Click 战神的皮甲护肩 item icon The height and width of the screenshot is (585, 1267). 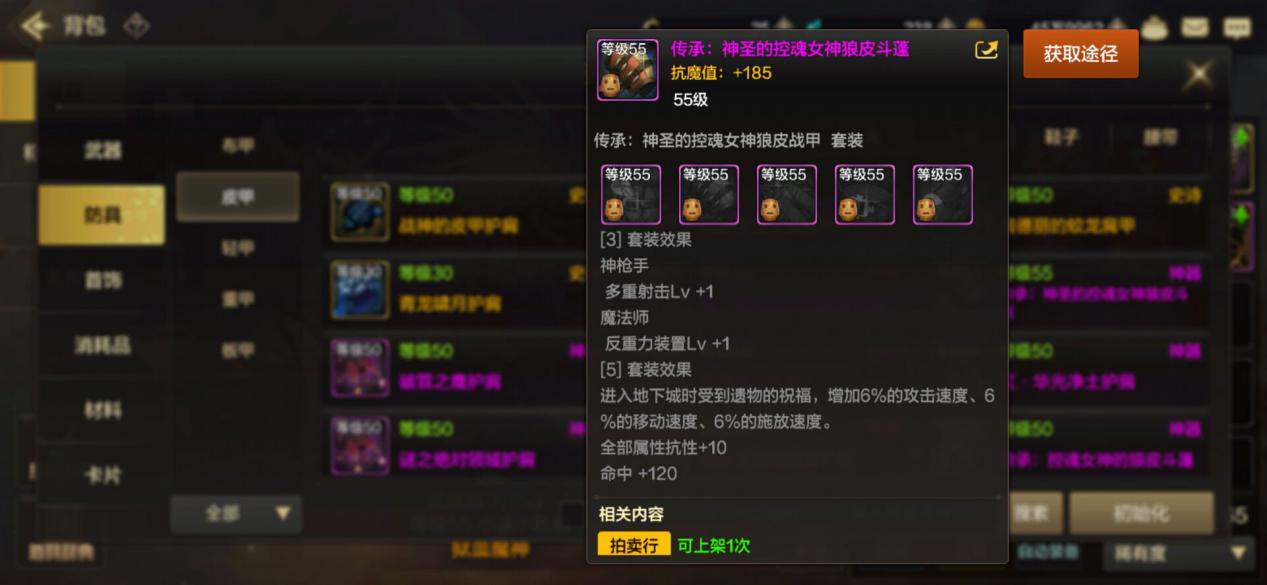[360, 211]
